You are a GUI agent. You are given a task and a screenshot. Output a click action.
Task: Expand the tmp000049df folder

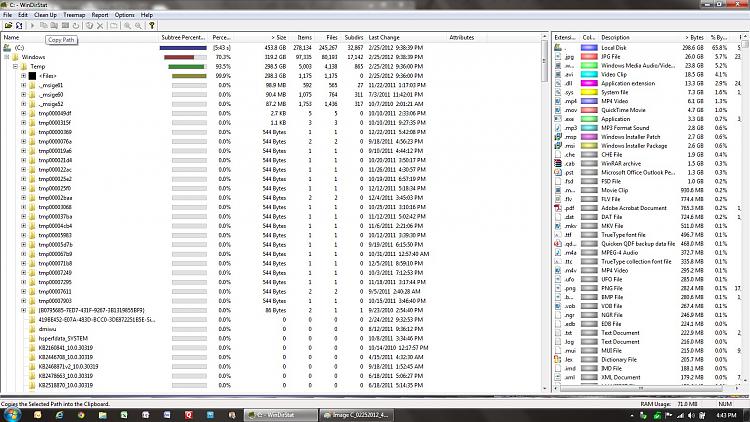pos(23,113)
